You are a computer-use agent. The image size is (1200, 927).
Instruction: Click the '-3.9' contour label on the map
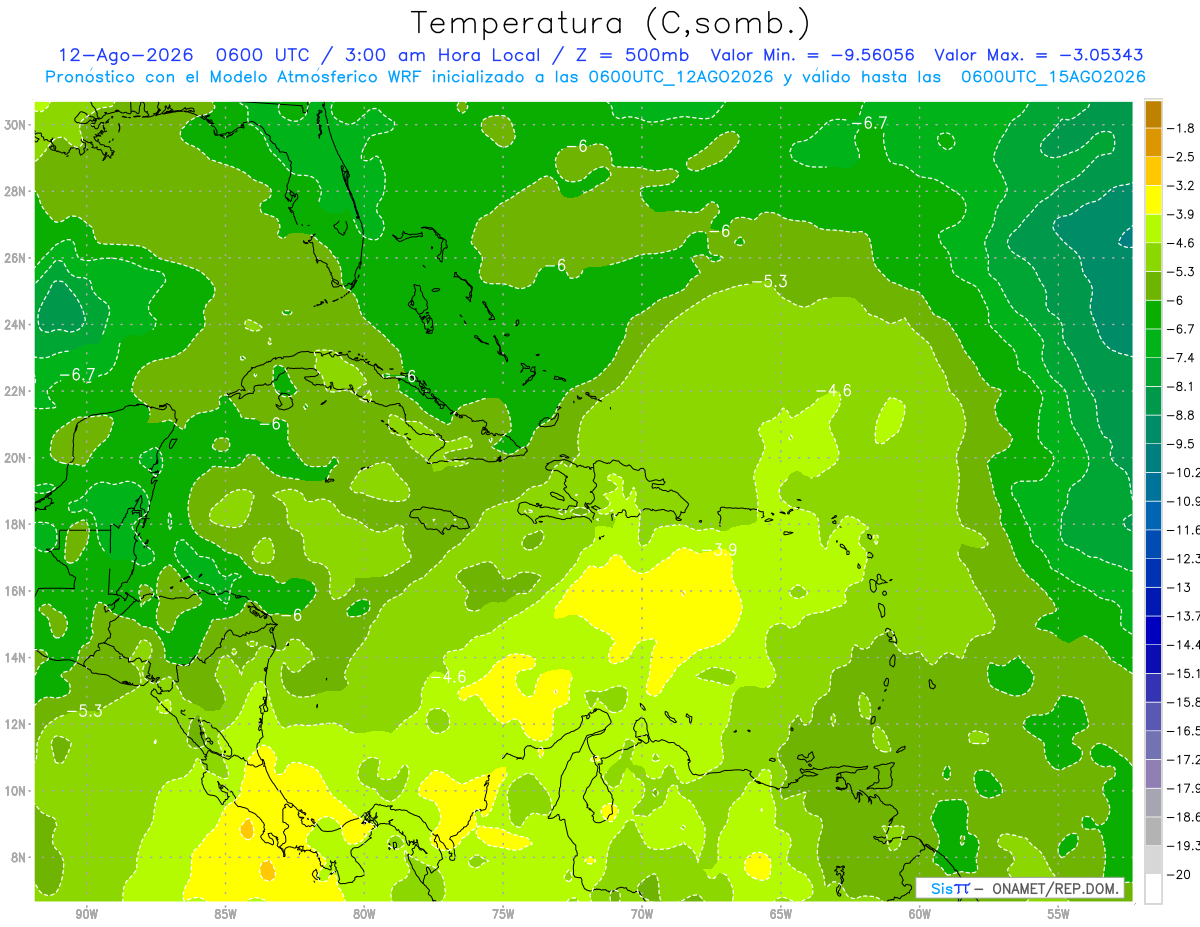click(x=719, y=549)
